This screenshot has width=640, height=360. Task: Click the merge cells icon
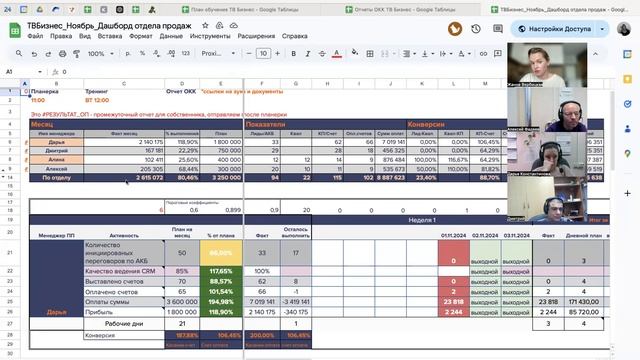(x=384, y=53)
